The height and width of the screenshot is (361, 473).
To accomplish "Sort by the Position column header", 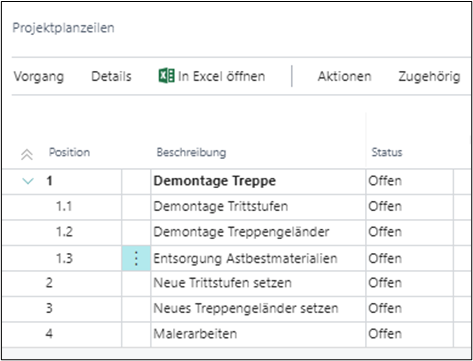I will (69, 152).
